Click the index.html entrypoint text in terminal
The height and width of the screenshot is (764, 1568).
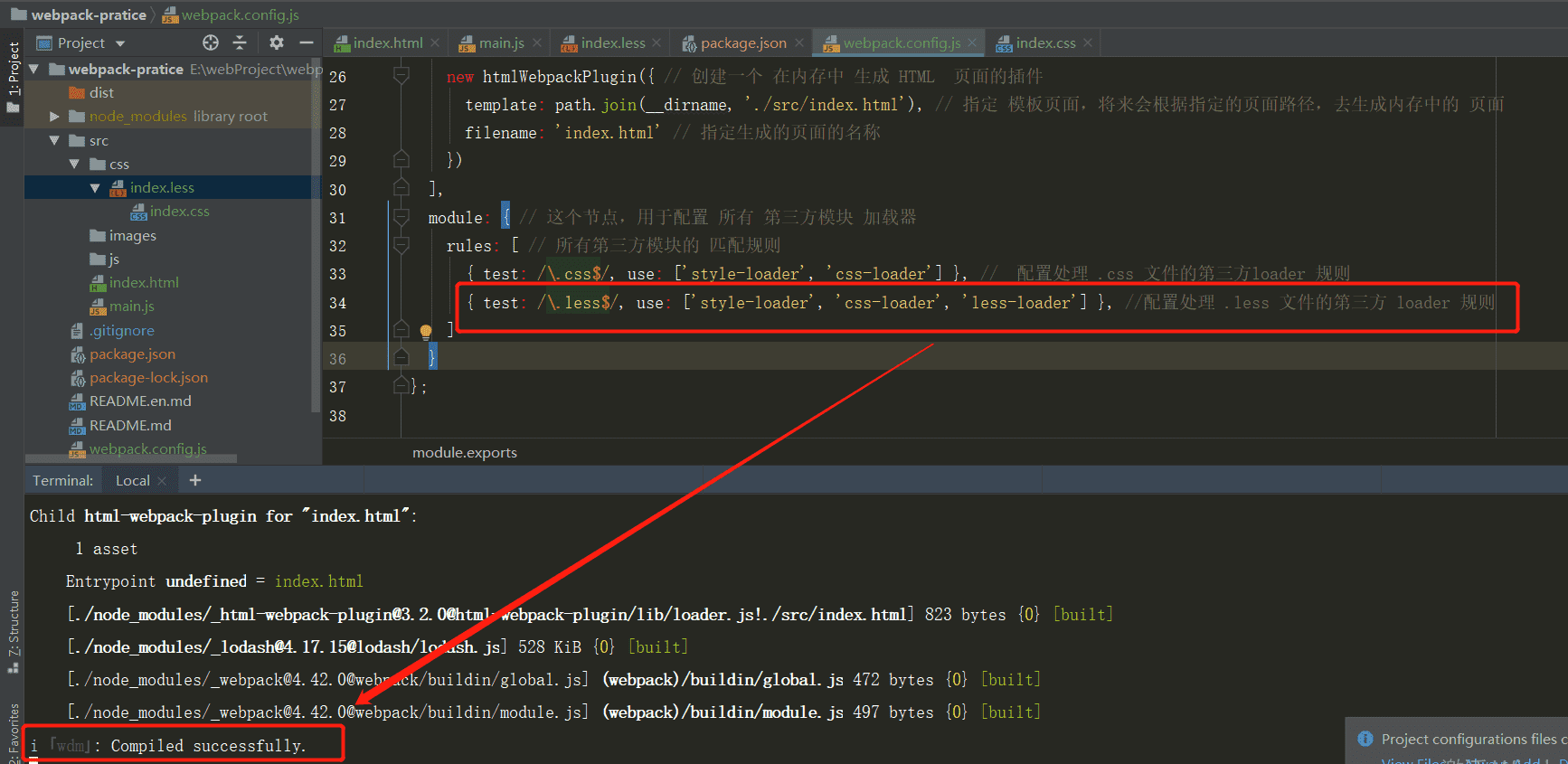(x=318, y=581)
